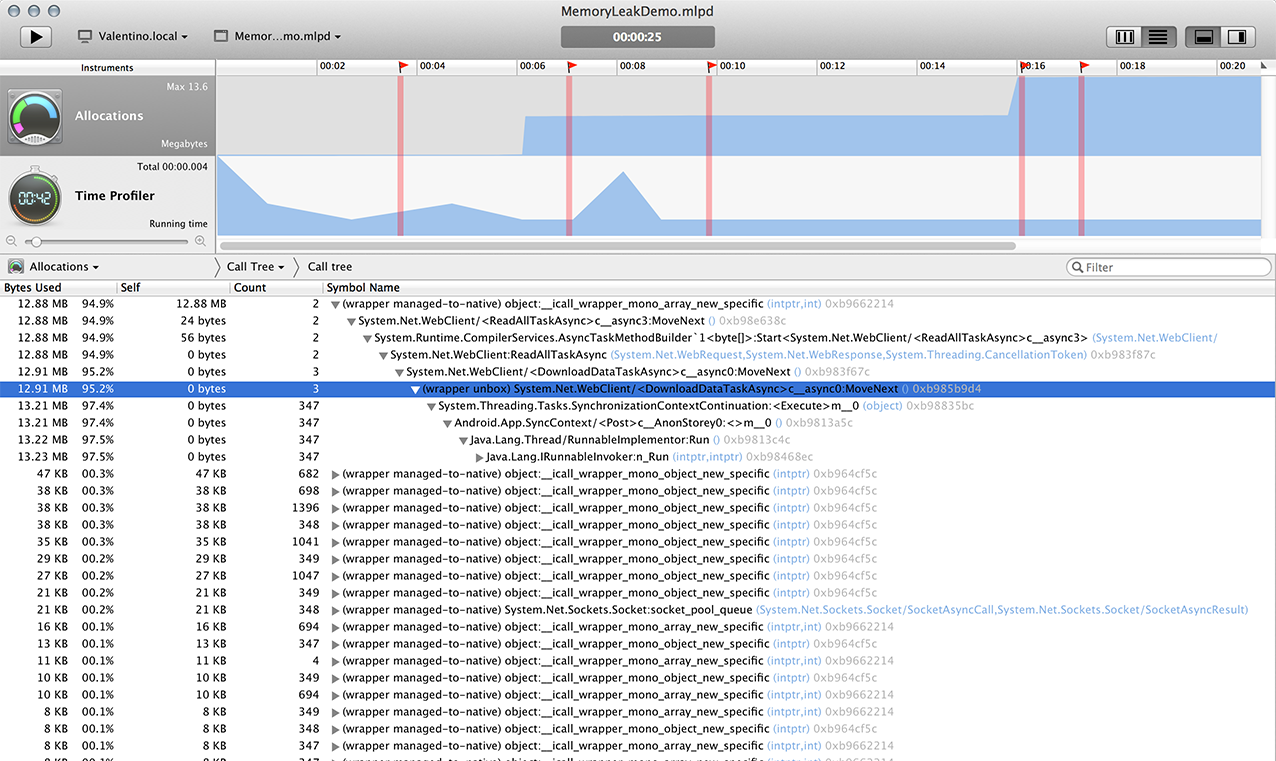Image resolution: width=1276 pixels, height=761 pixels.
Task: Select the Allocations instrument gauge icon
Action: [x=36, y=116]
